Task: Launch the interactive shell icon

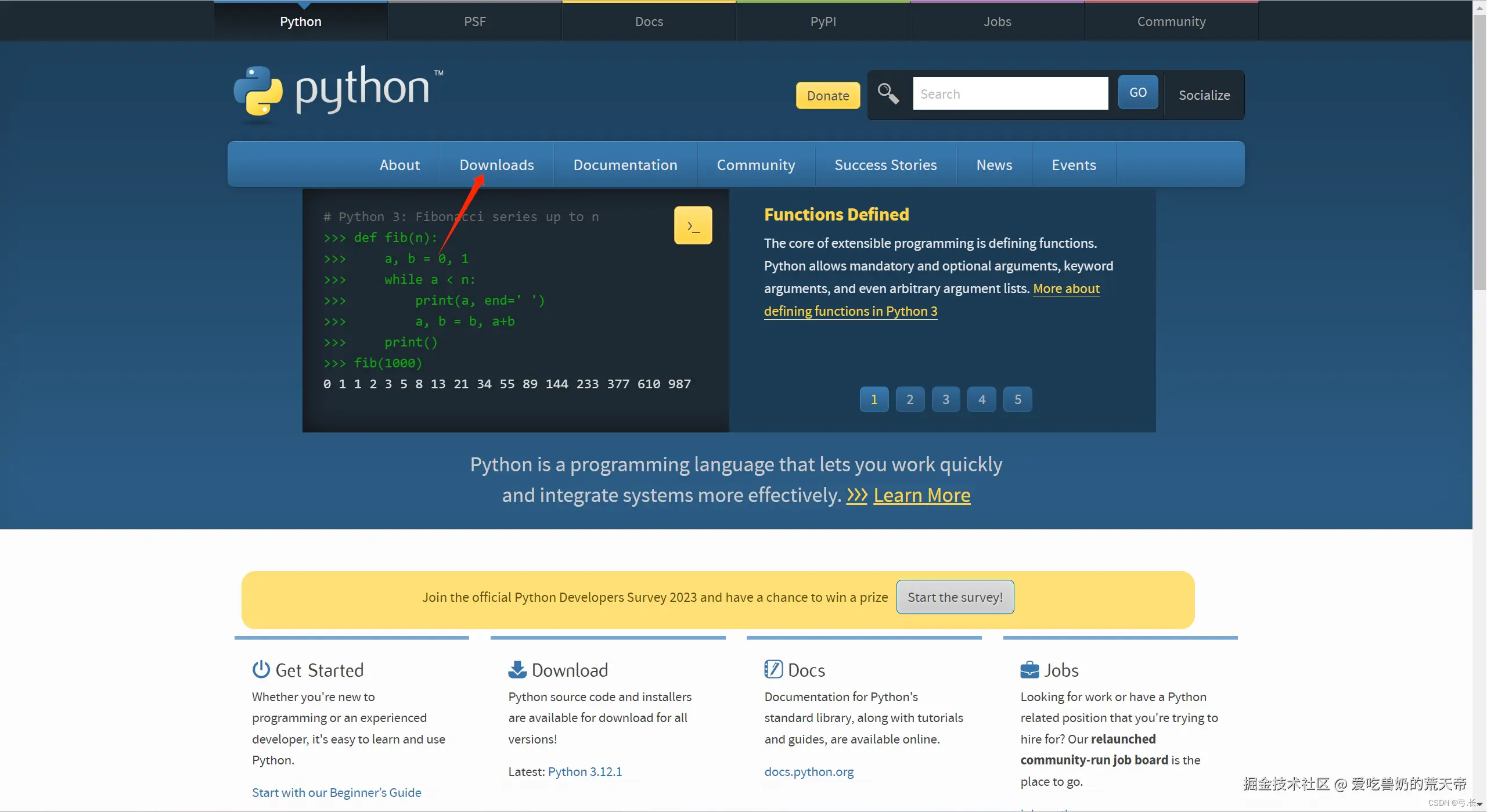Action: tap(693, 225)
